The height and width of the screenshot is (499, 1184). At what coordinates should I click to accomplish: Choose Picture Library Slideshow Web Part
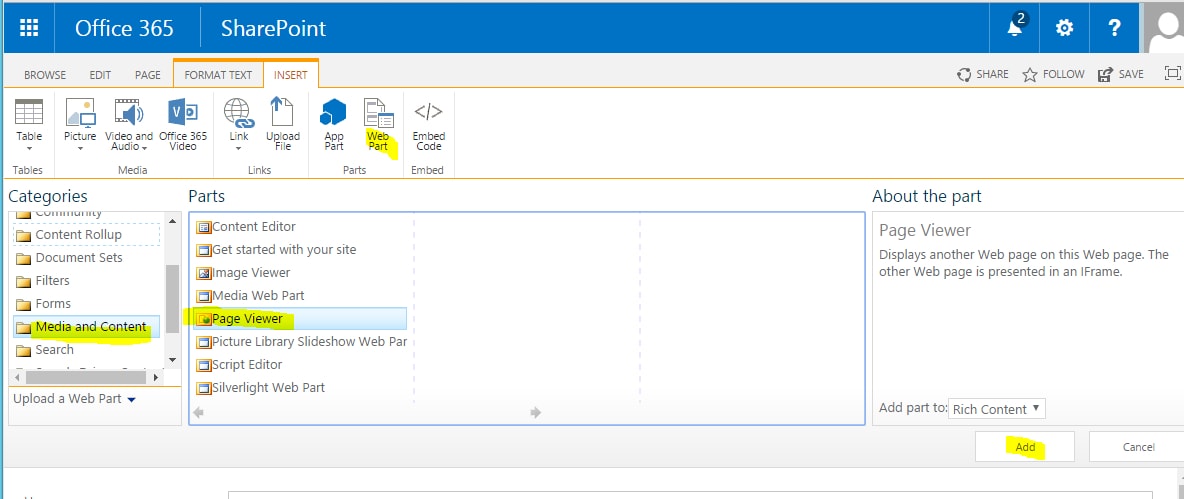tap(301, 341)
